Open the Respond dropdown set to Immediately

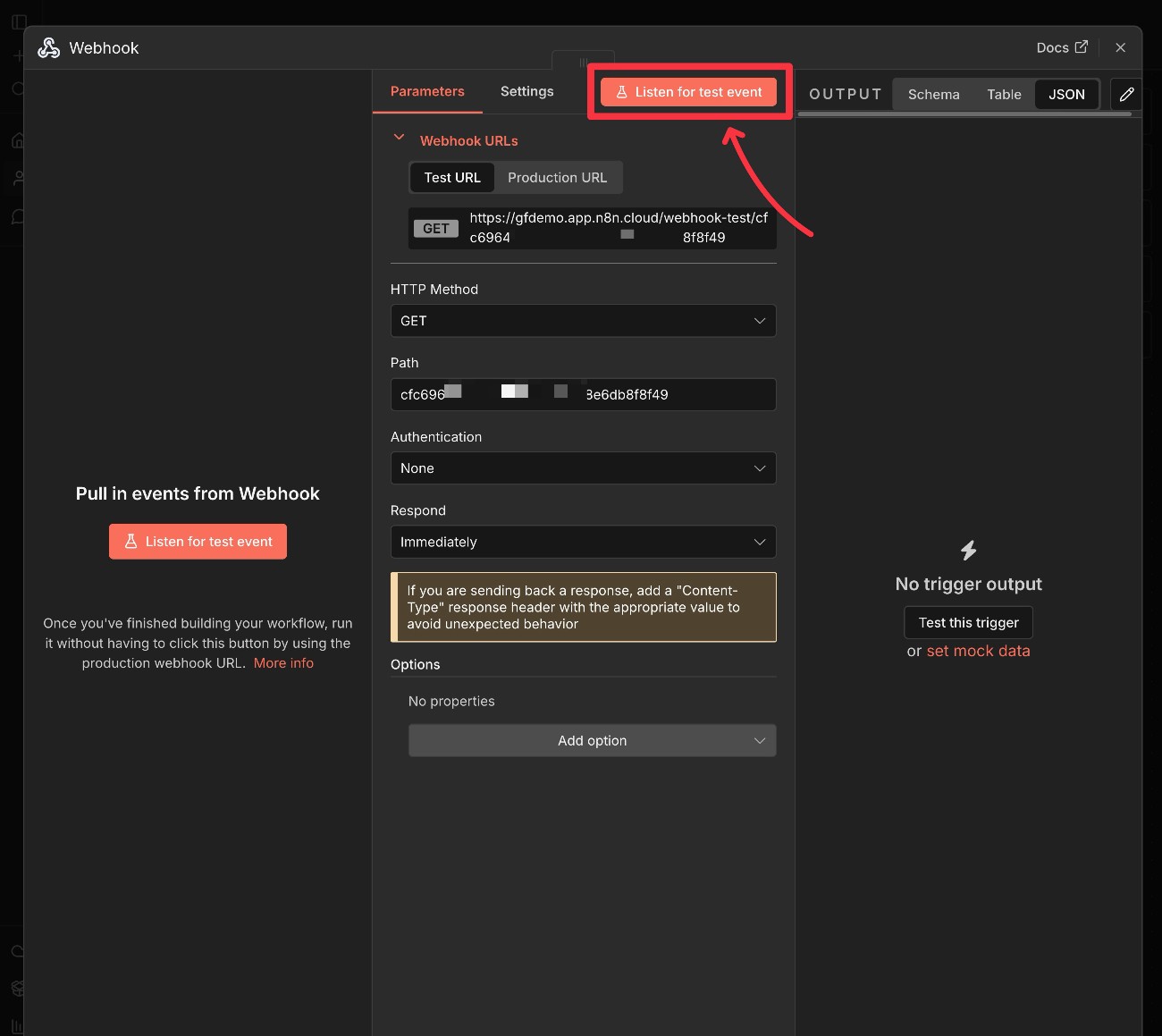[583, 542]
